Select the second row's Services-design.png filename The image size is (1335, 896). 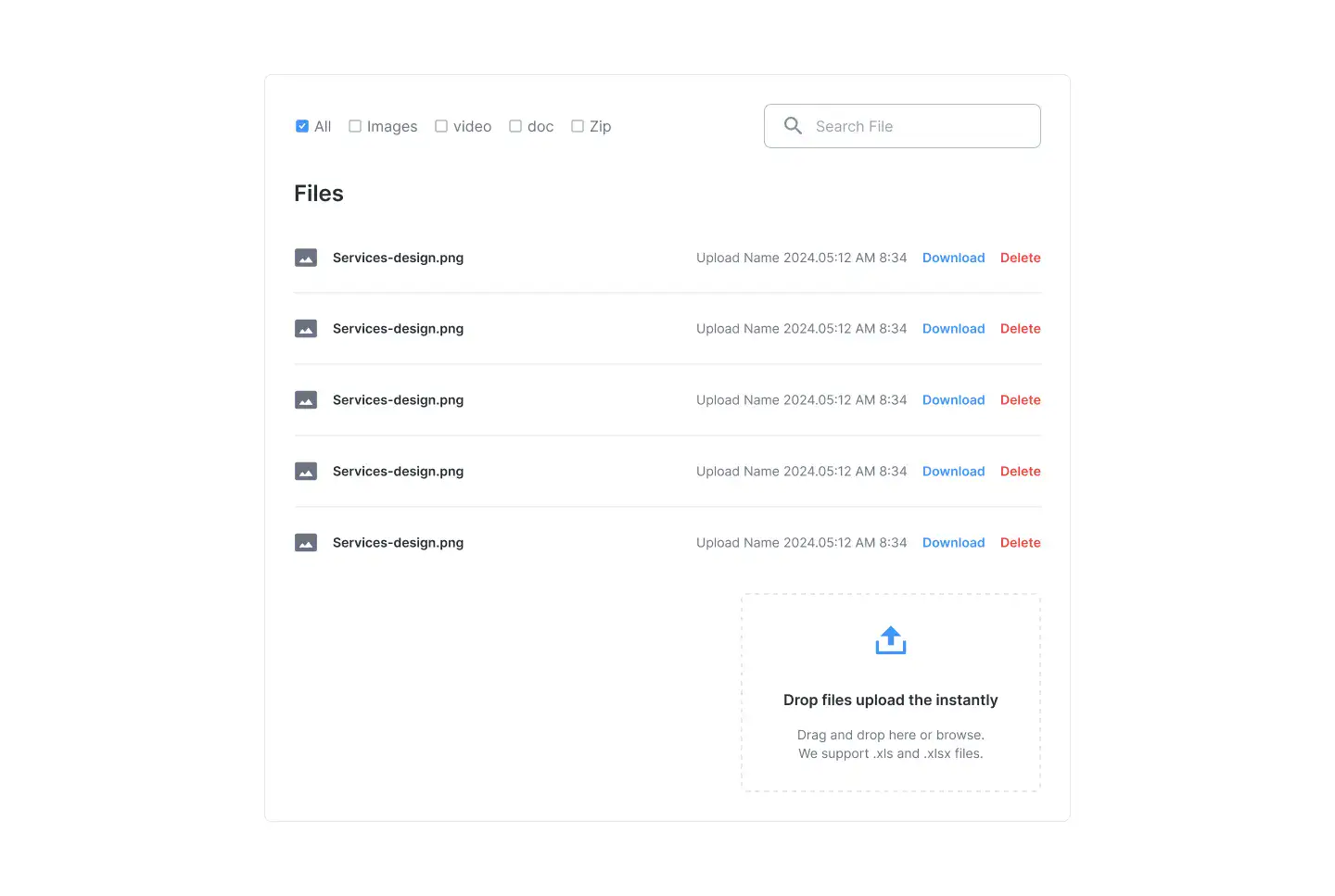[399, 329]
